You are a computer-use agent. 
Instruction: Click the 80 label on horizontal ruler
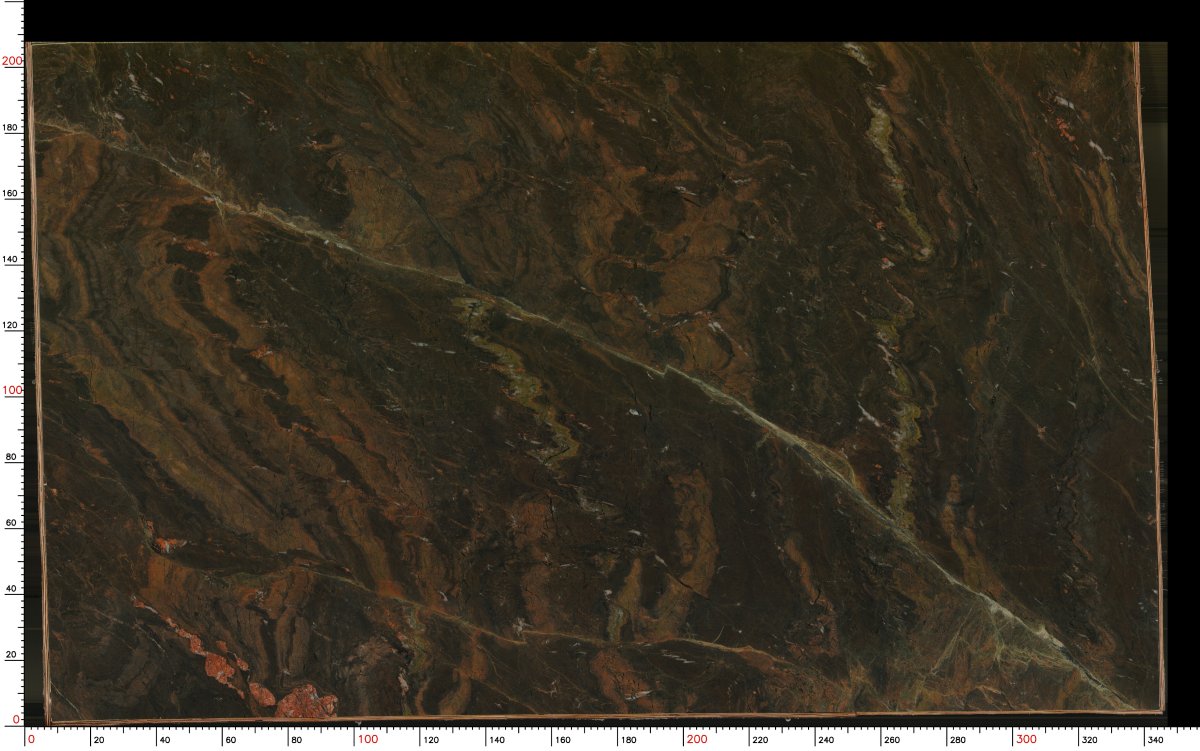click(x=296, y=740)
